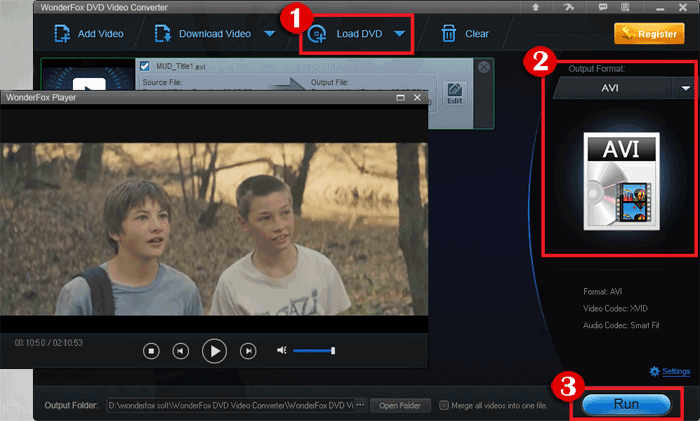Click Load DVD
The width and height of the screenshot is (700, 421).
(345, 34)
